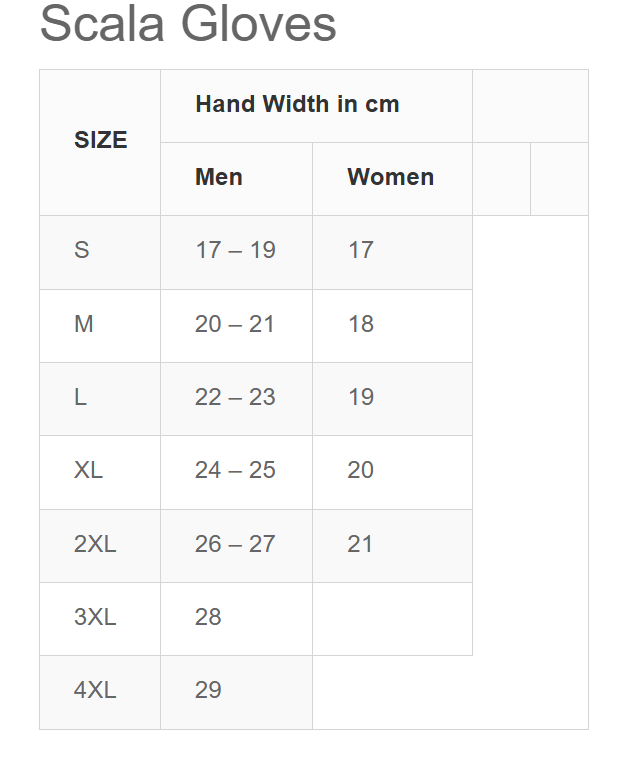Image resolution: width=635 pixels, height=759 pixels.
Task: Select the Women column header
Action: coord(390,177)
